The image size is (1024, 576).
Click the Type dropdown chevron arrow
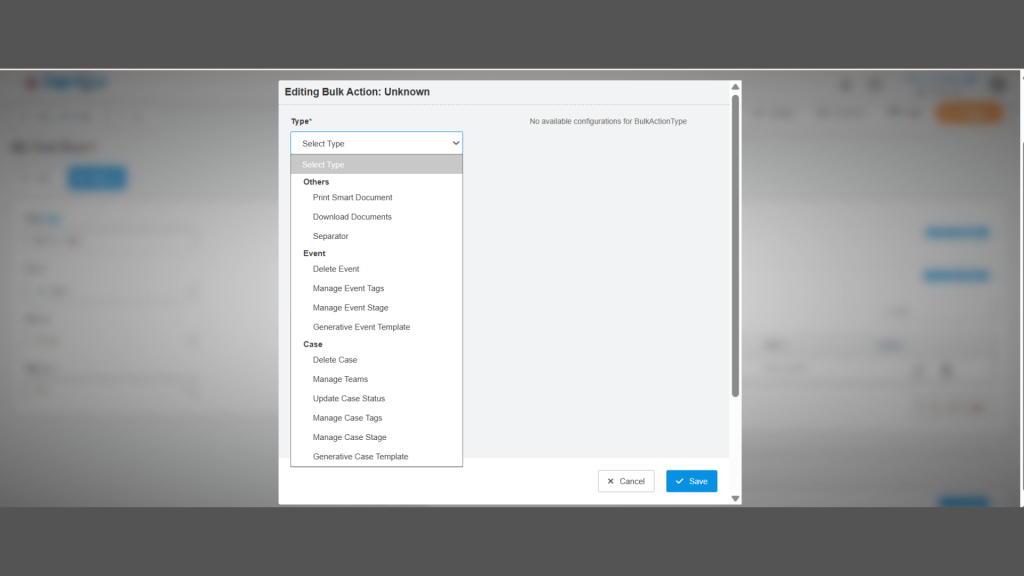(x=456, y=143)
